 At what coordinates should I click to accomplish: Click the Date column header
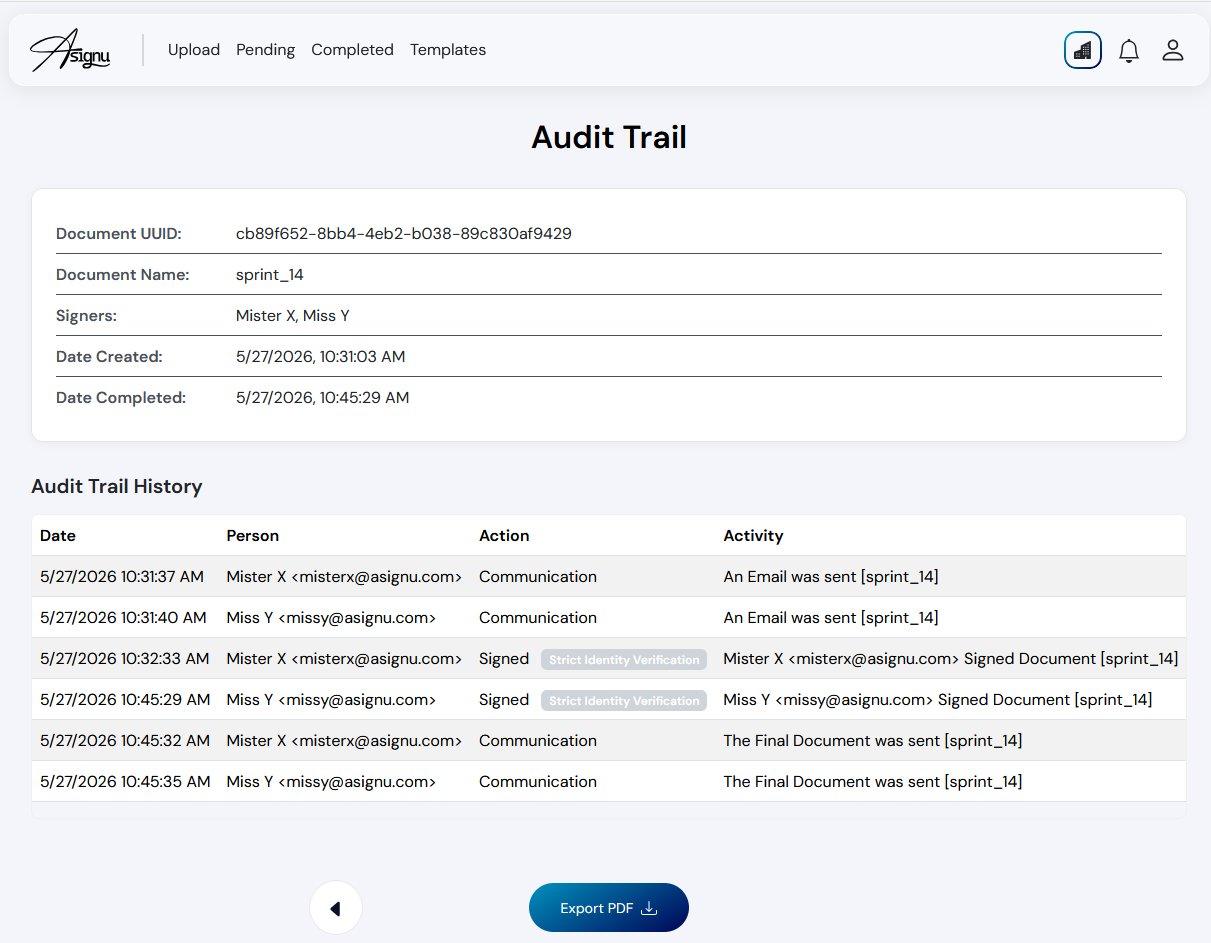pos(58,535)
